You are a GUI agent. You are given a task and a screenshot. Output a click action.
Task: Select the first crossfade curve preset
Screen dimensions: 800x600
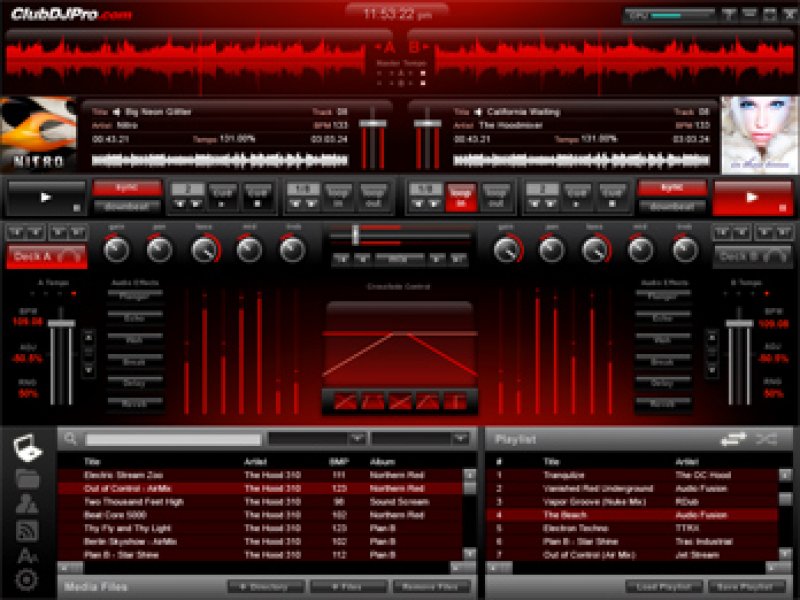coord(345,402)
